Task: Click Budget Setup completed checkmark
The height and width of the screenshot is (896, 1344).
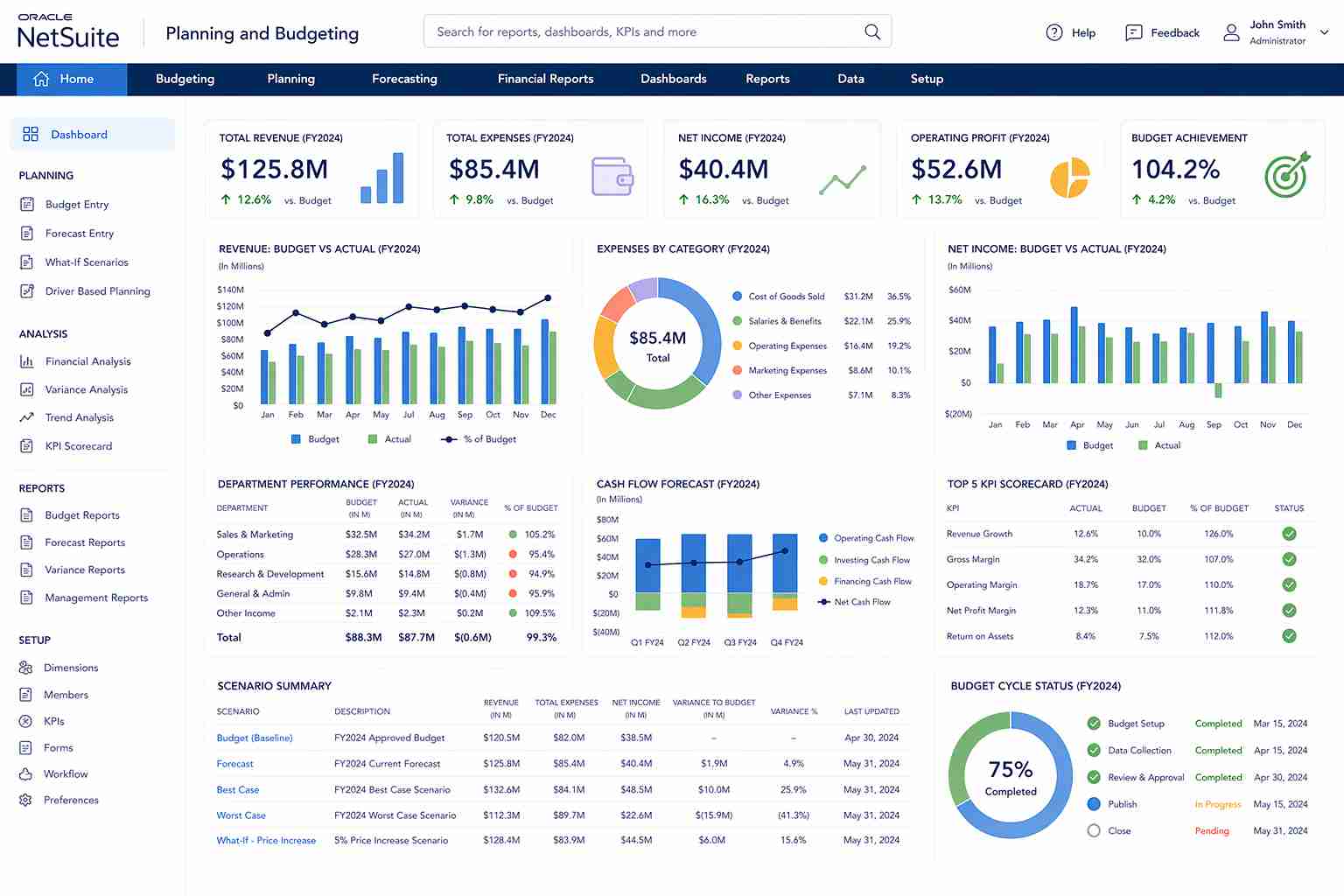Action: coord(1094,723)
